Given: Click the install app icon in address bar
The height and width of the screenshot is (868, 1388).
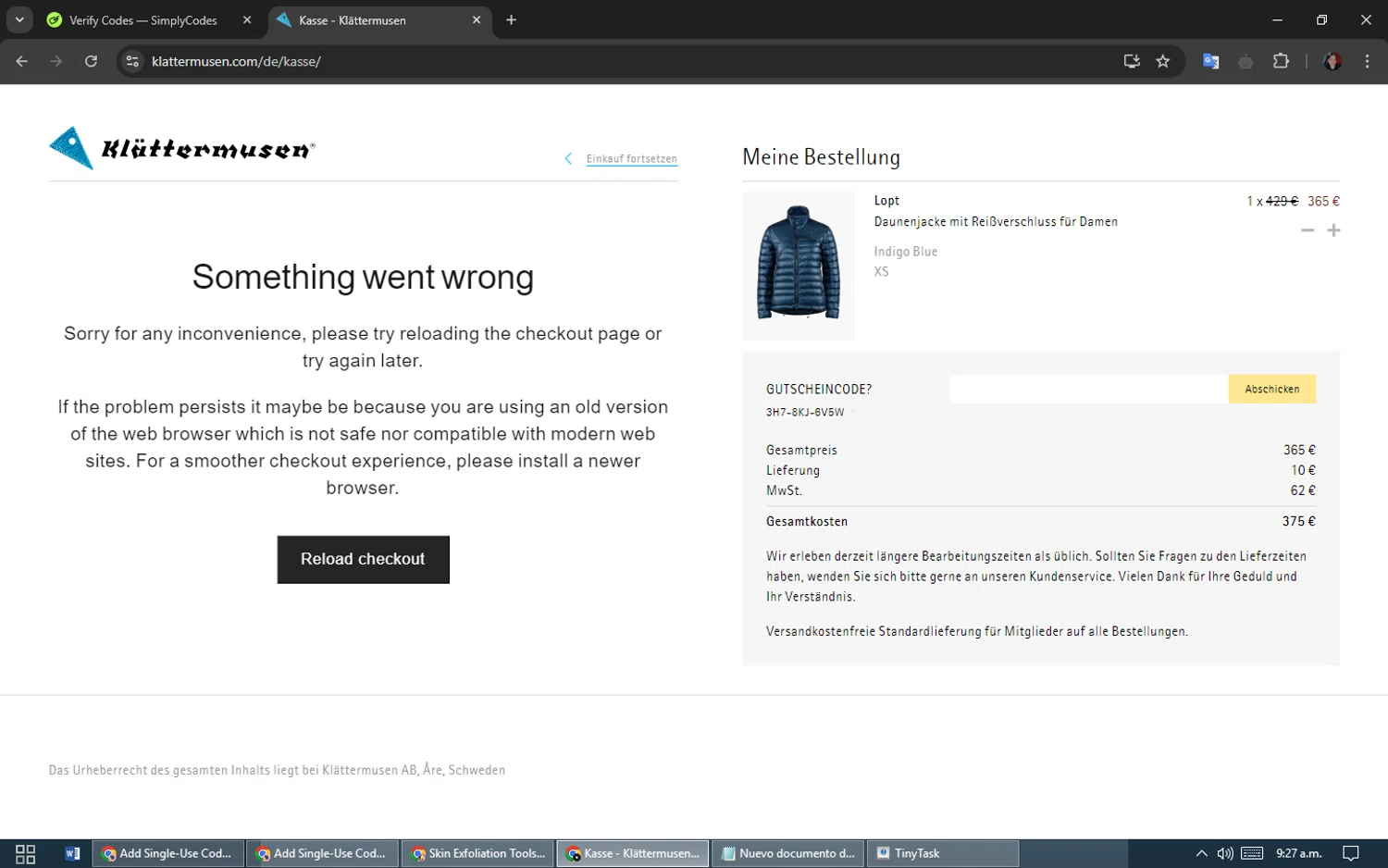Looking at the screenshot, I should (1132, 61).
